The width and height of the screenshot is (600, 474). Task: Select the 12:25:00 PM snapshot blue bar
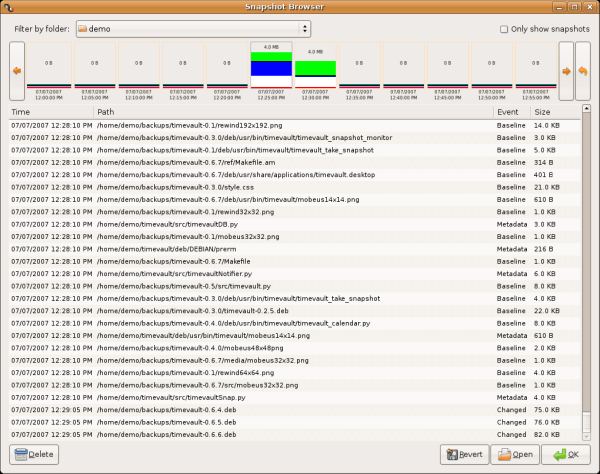(271, 69)
